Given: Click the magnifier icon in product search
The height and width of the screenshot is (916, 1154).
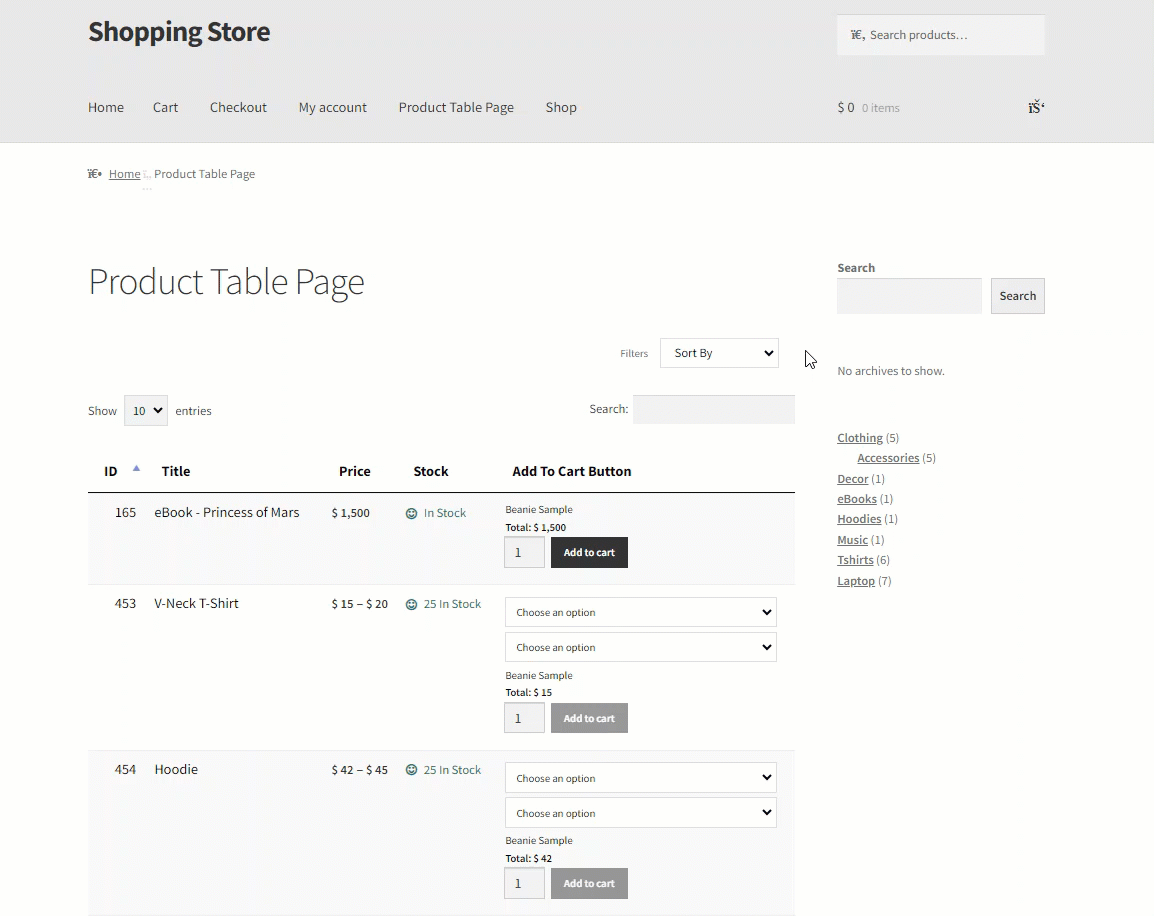Looking at the screenshot, I should (x=857, y=35).
